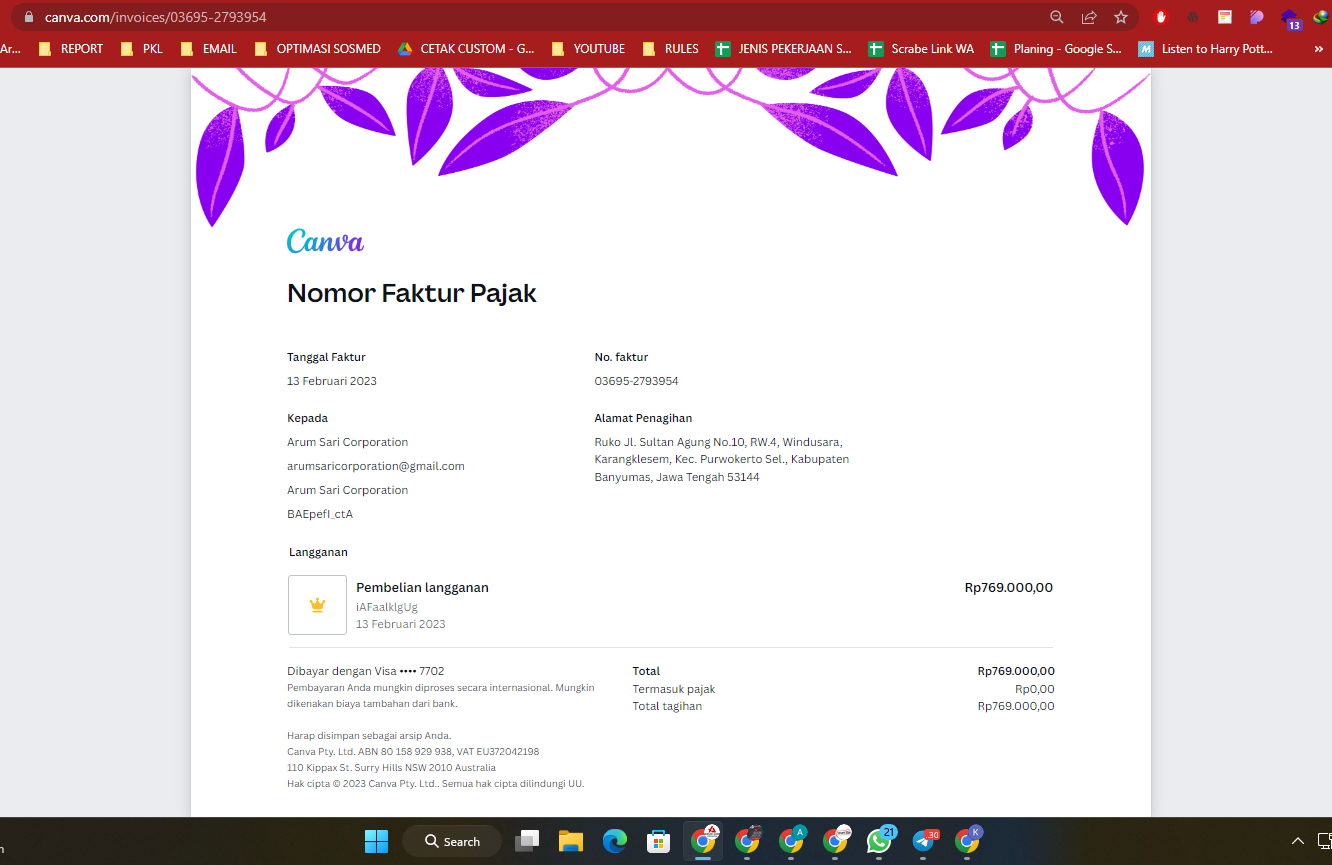This screenshot has height=865, width=1332.
Task: Click the Rp769.000,00 price beside Pembelian langganan
Action: pos(1008,588)
